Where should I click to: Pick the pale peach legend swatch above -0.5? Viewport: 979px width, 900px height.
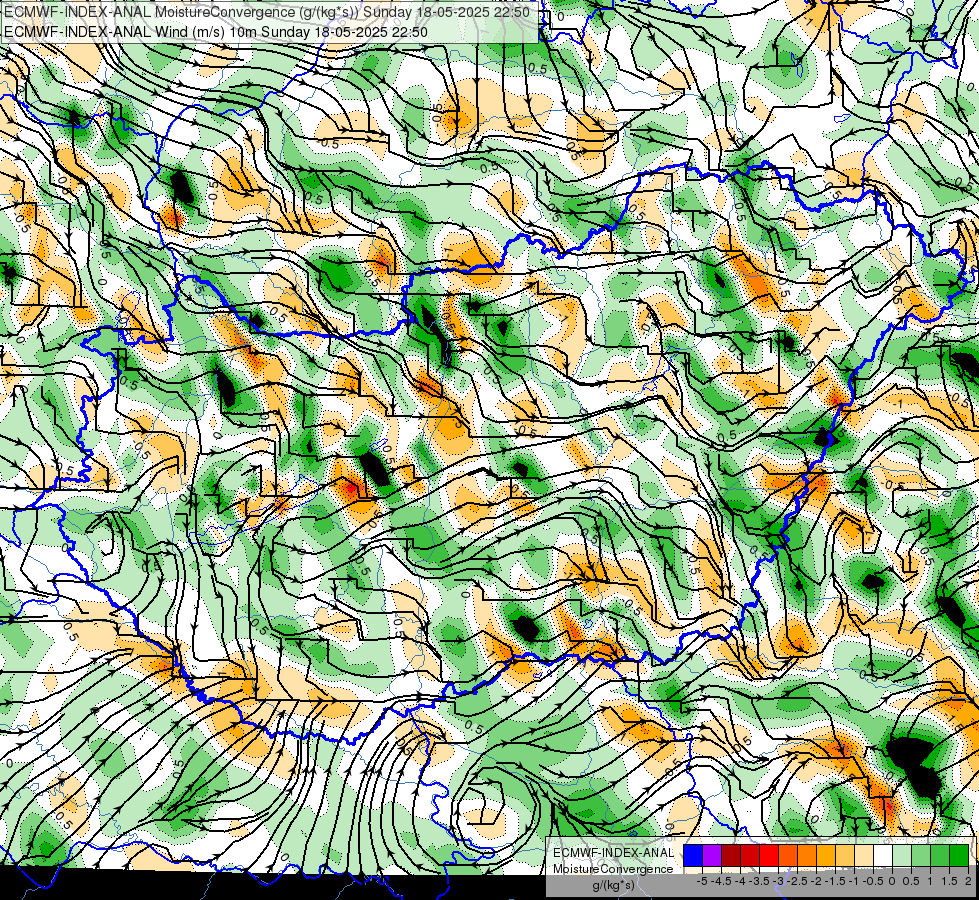click(864, 856)
